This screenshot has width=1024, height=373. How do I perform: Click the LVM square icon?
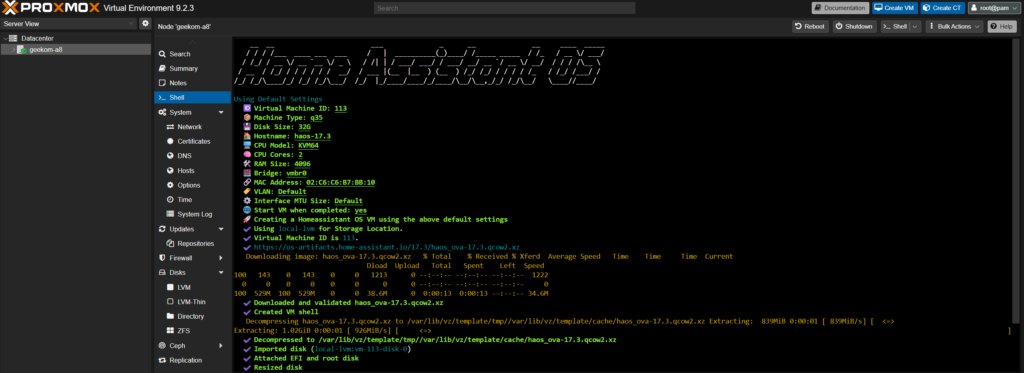coord(170,287)
